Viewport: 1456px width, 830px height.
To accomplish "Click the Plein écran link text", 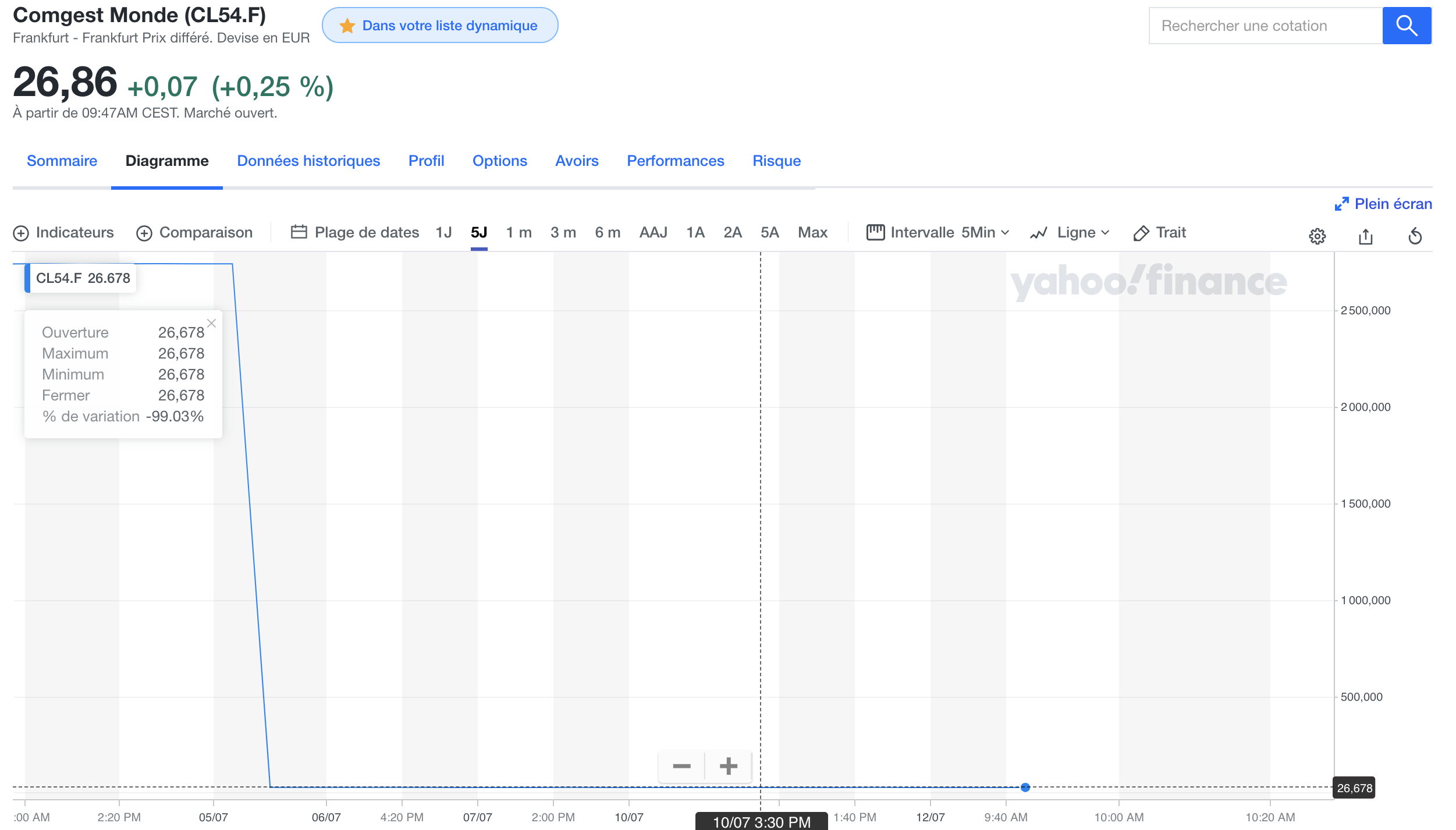I will [x=1393, y=204].
